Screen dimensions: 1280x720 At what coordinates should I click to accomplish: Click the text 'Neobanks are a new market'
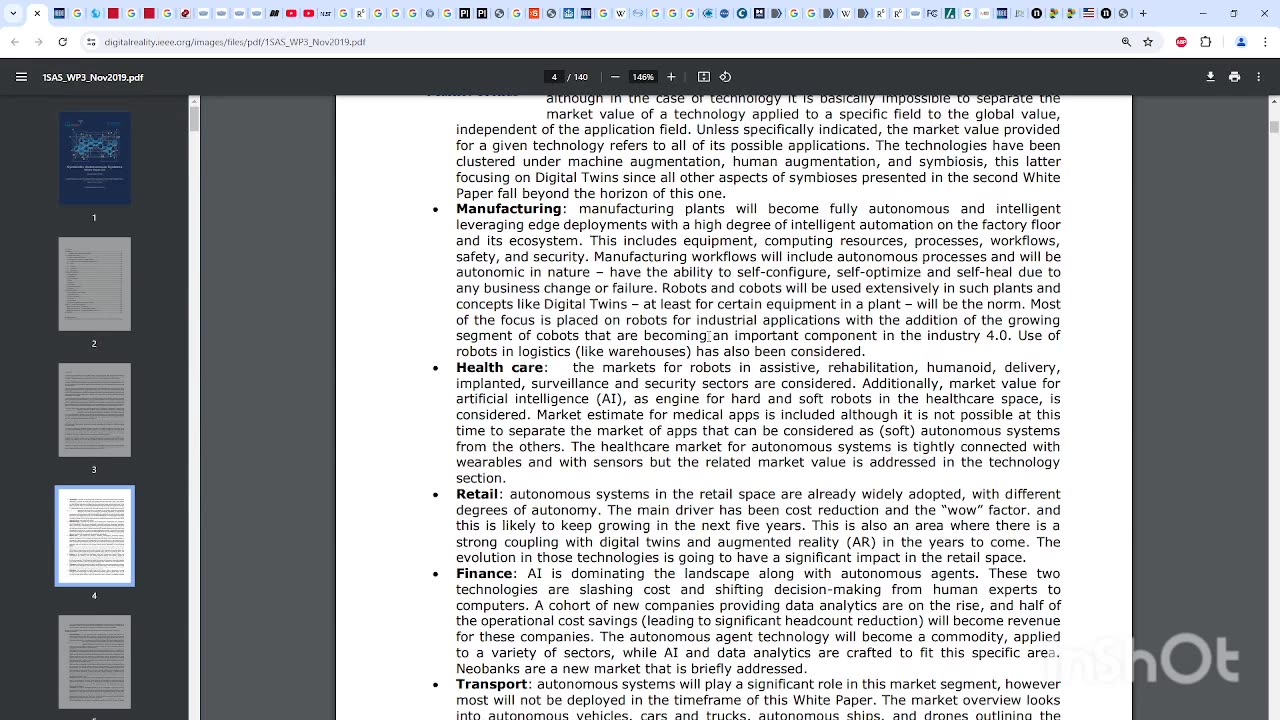coord(547,668)
